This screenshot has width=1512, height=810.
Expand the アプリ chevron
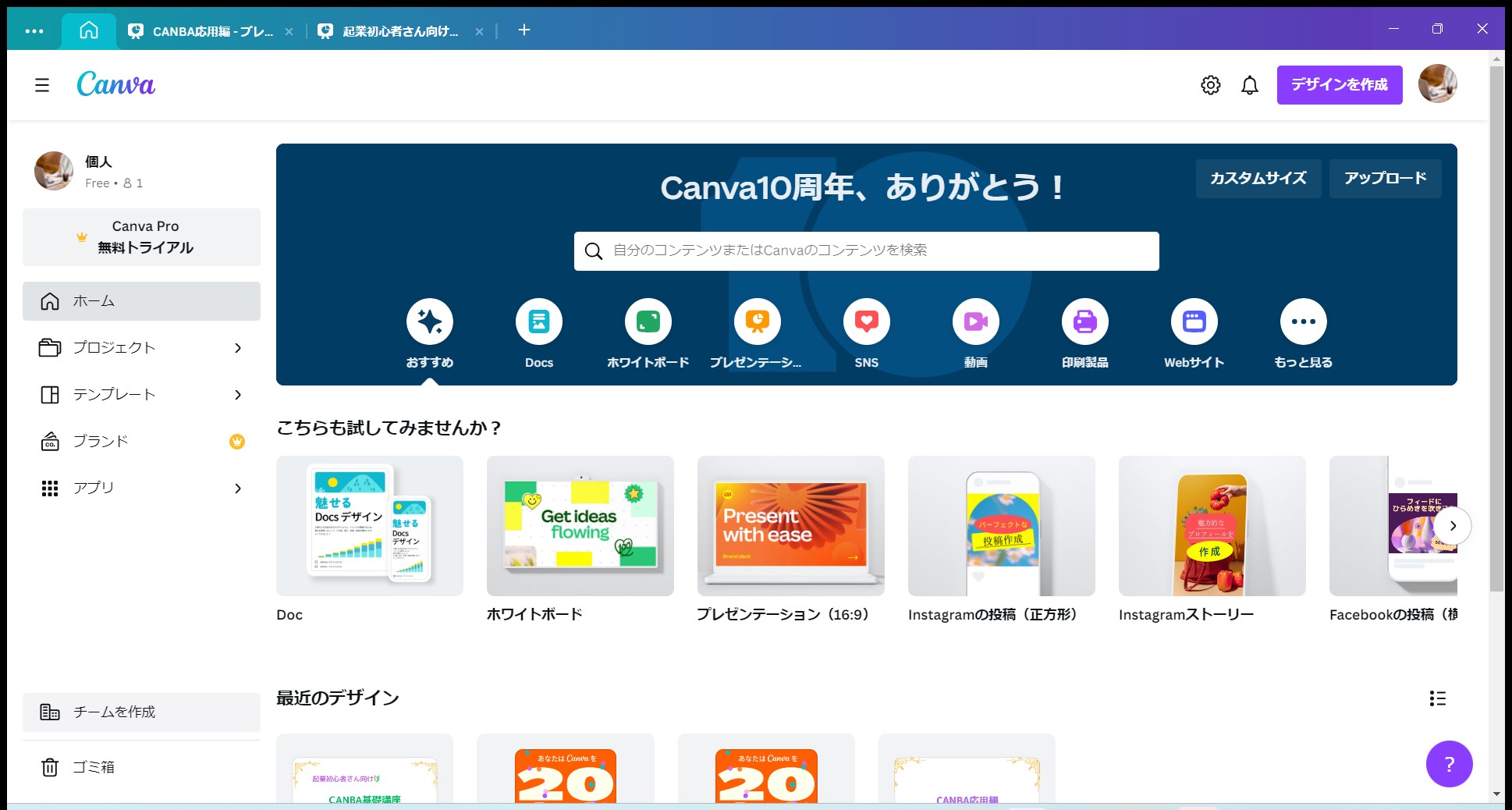coord(238,488)
